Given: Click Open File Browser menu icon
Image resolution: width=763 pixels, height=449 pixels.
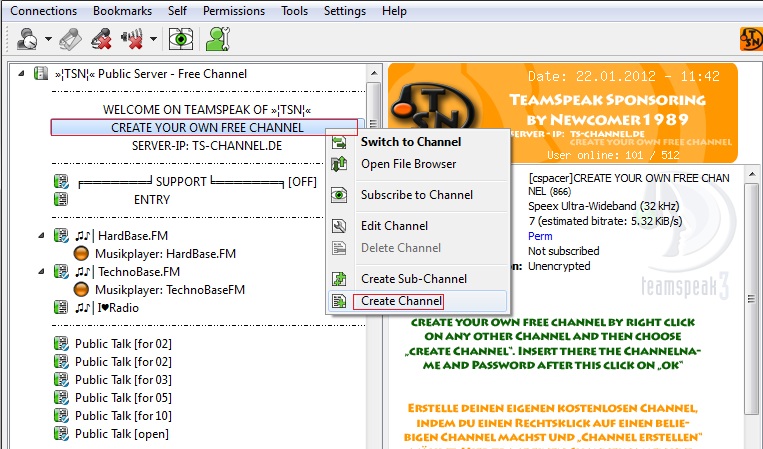Looking at the screenshot, I should [x=339, y=164].
